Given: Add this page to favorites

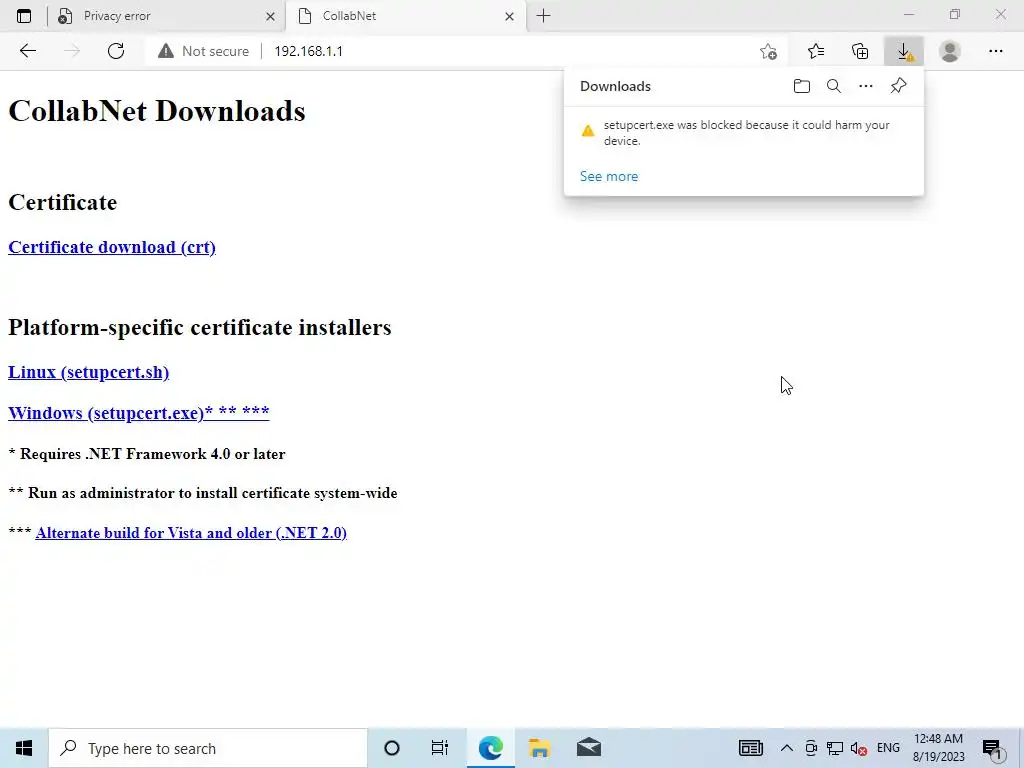Looking at the screenshot, I should coord(769,51).
